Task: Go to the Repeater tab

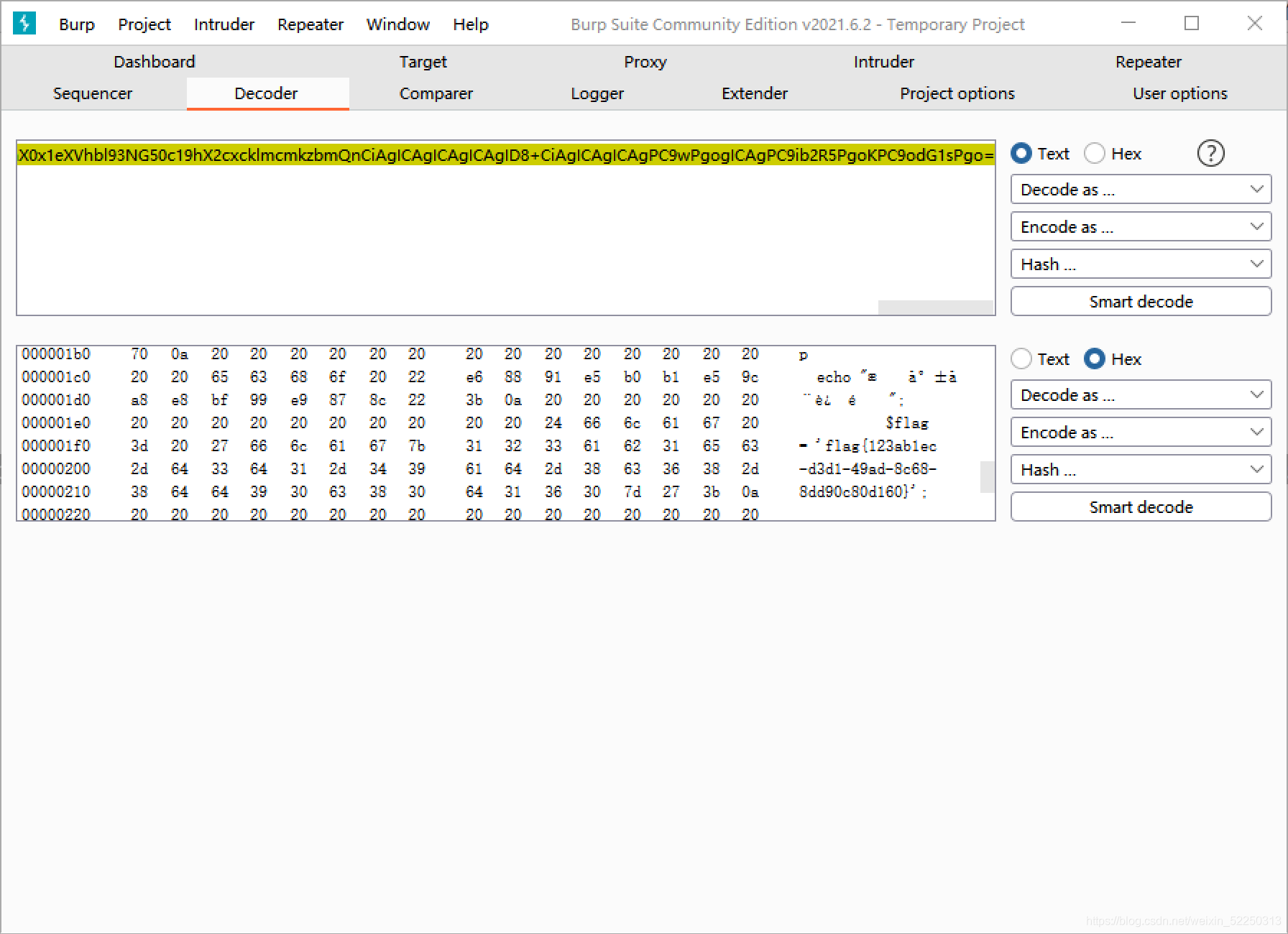Action: 1149,62
